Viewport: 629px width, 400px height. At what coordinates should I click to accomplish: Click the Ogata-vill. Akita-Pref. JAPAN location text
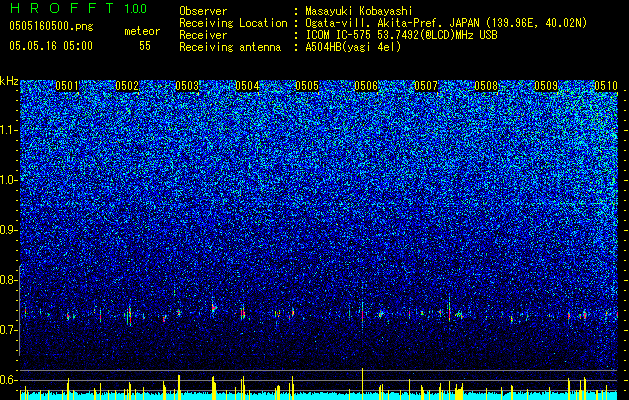[x=445, y=23]
